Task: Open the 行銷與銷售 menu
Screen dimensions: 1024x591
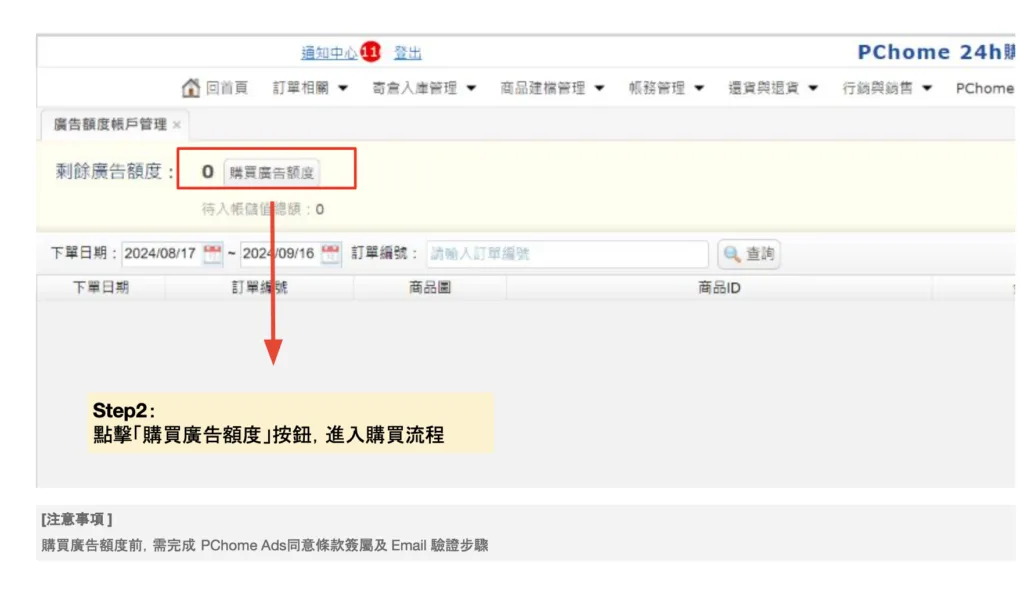Action: [x=887, y=88]
